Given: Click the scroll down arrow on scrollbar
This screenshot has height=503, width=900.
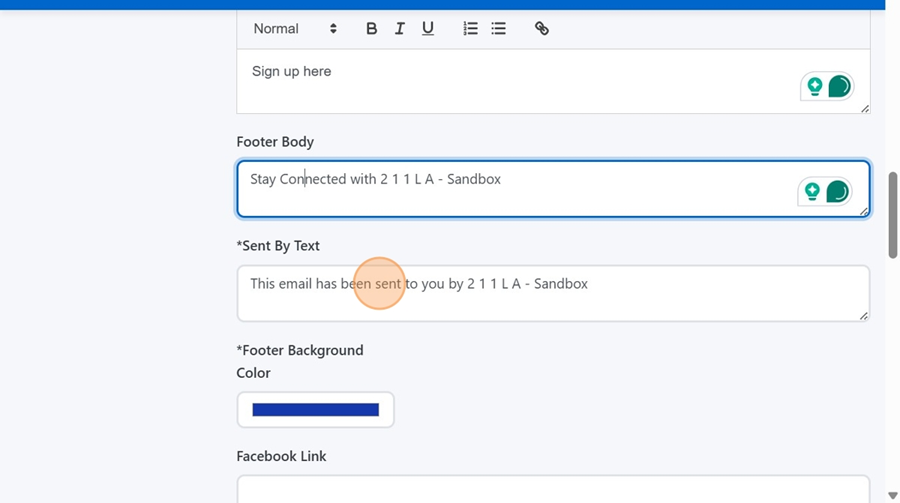Looking at the screenshot, I should pos(892,495).
